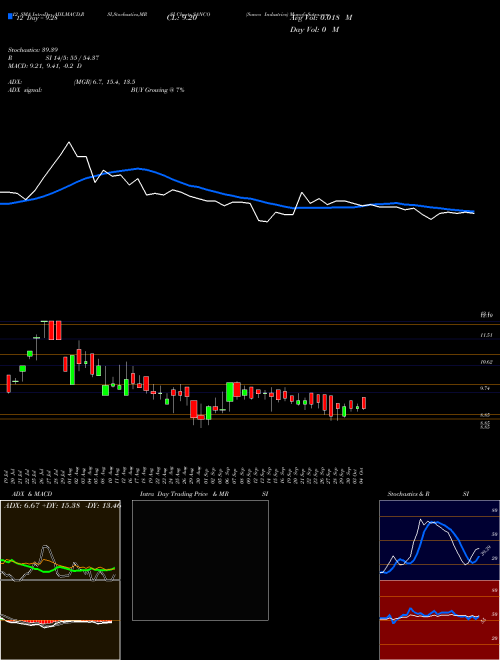The width and height of the screenshot is (500, 660).
Task: Click the 'ADX signal:' label
Action: click(25, 90)
